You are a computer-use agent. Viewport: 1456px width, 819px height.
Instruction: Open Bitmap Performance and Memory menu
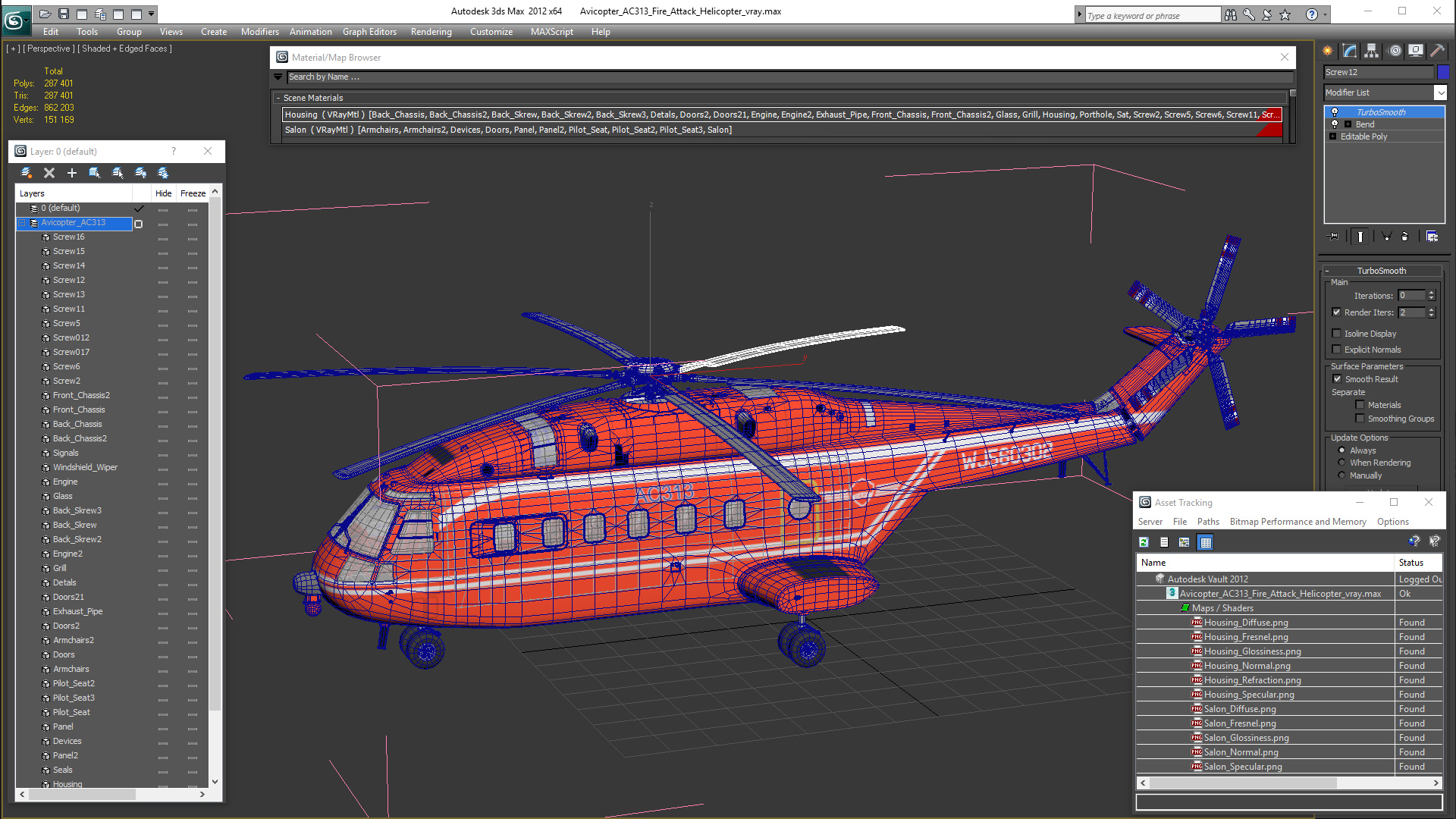[1298, 522]
